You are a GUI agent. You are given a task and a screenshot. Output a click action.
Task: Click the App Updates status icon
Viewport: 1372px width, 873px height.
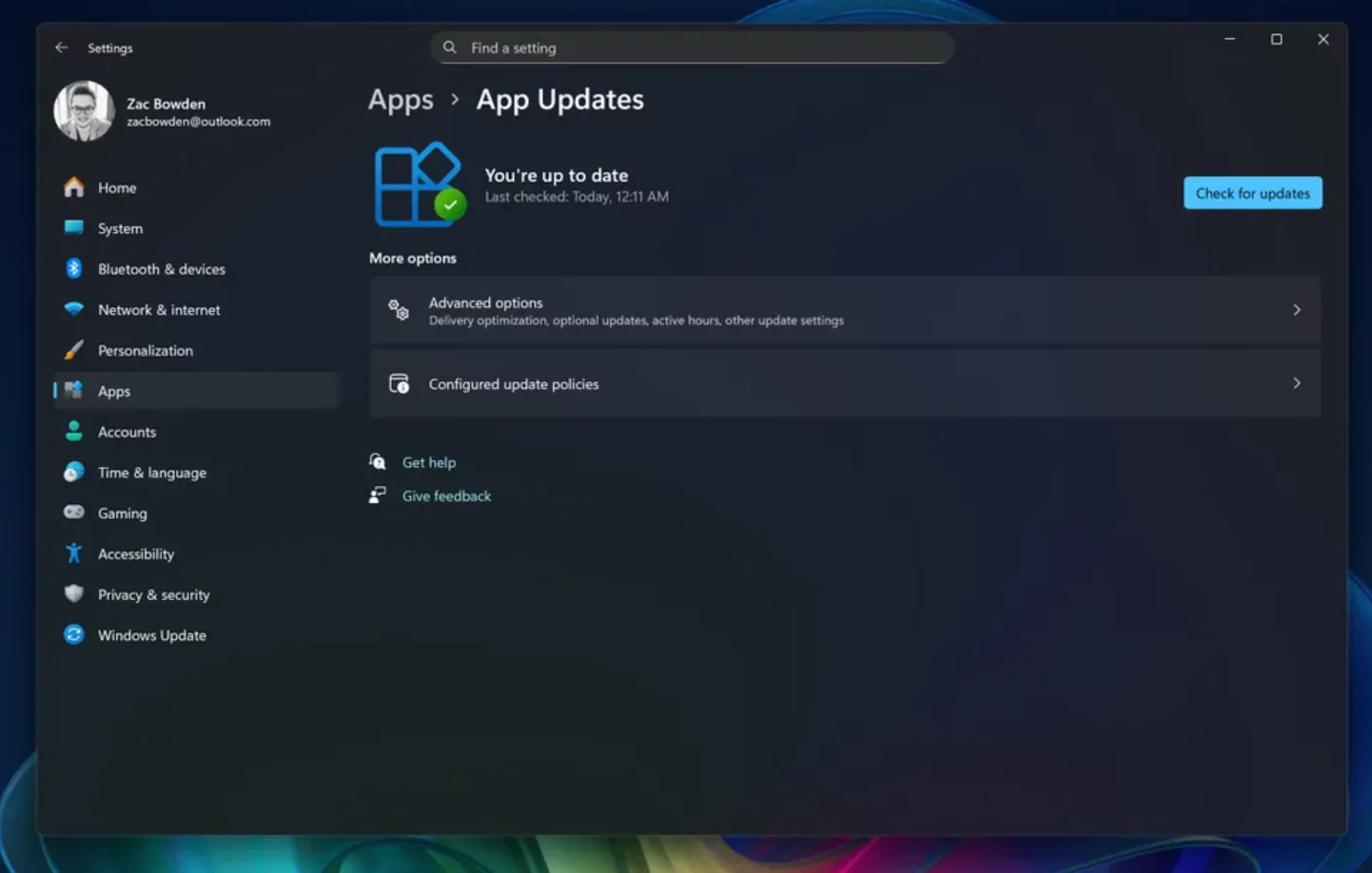click(x=420, y=184)
